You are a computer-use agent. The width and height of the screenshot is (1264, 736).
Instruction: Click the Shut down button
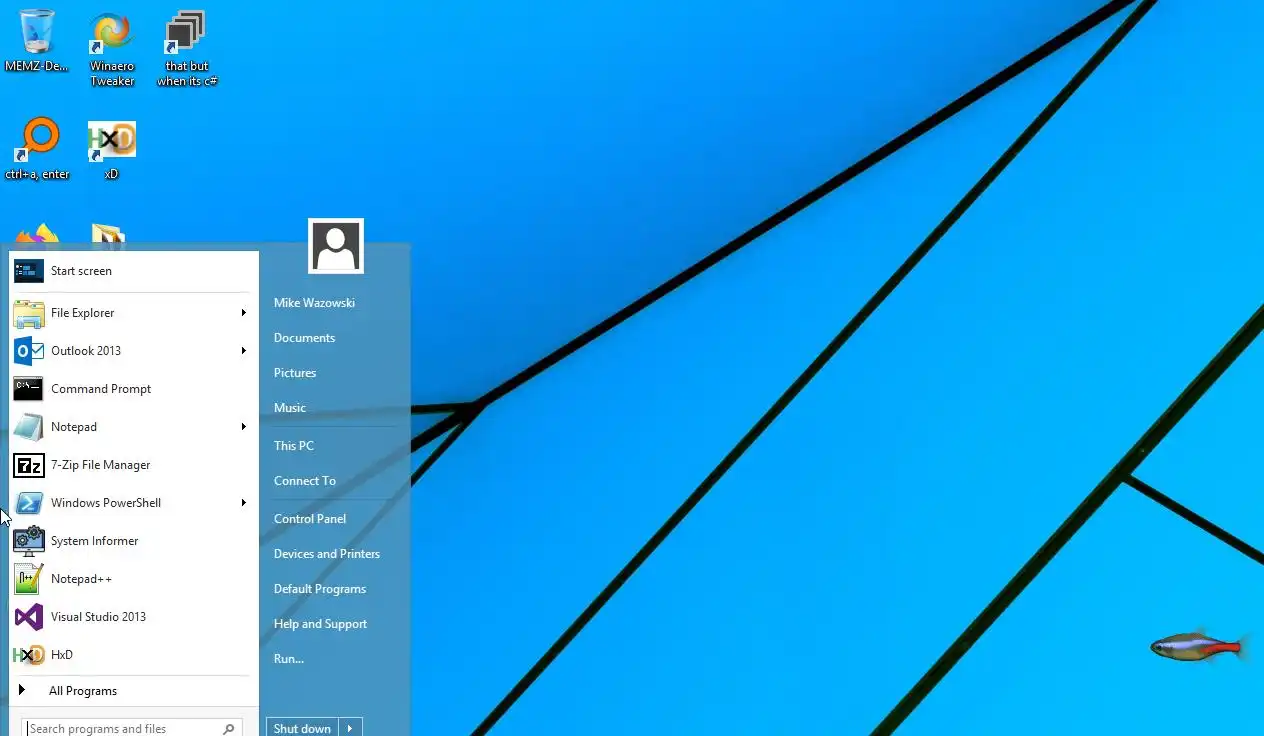[302, 728]
